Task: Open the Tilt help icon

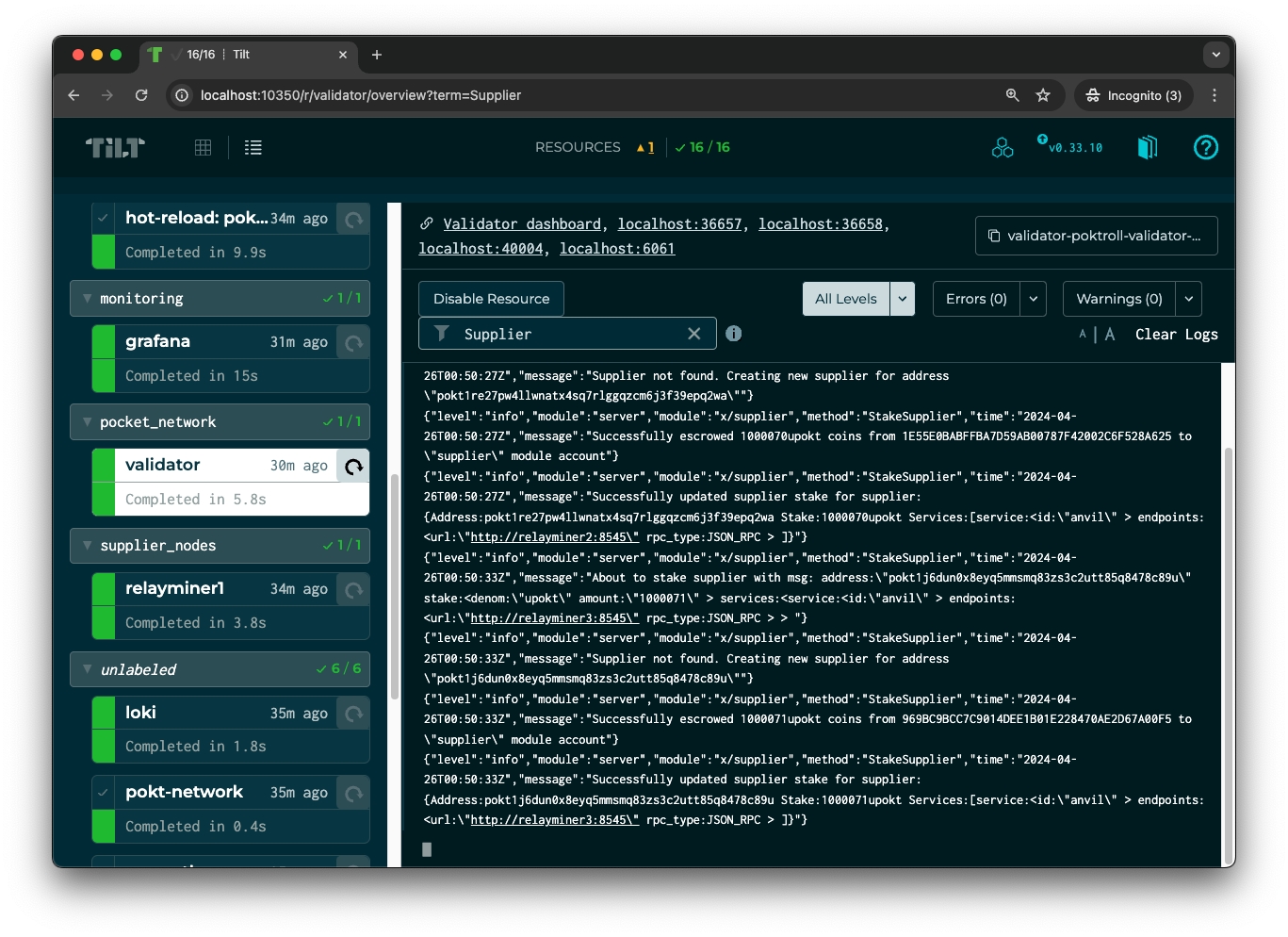Action: [x=1205, y=147]
